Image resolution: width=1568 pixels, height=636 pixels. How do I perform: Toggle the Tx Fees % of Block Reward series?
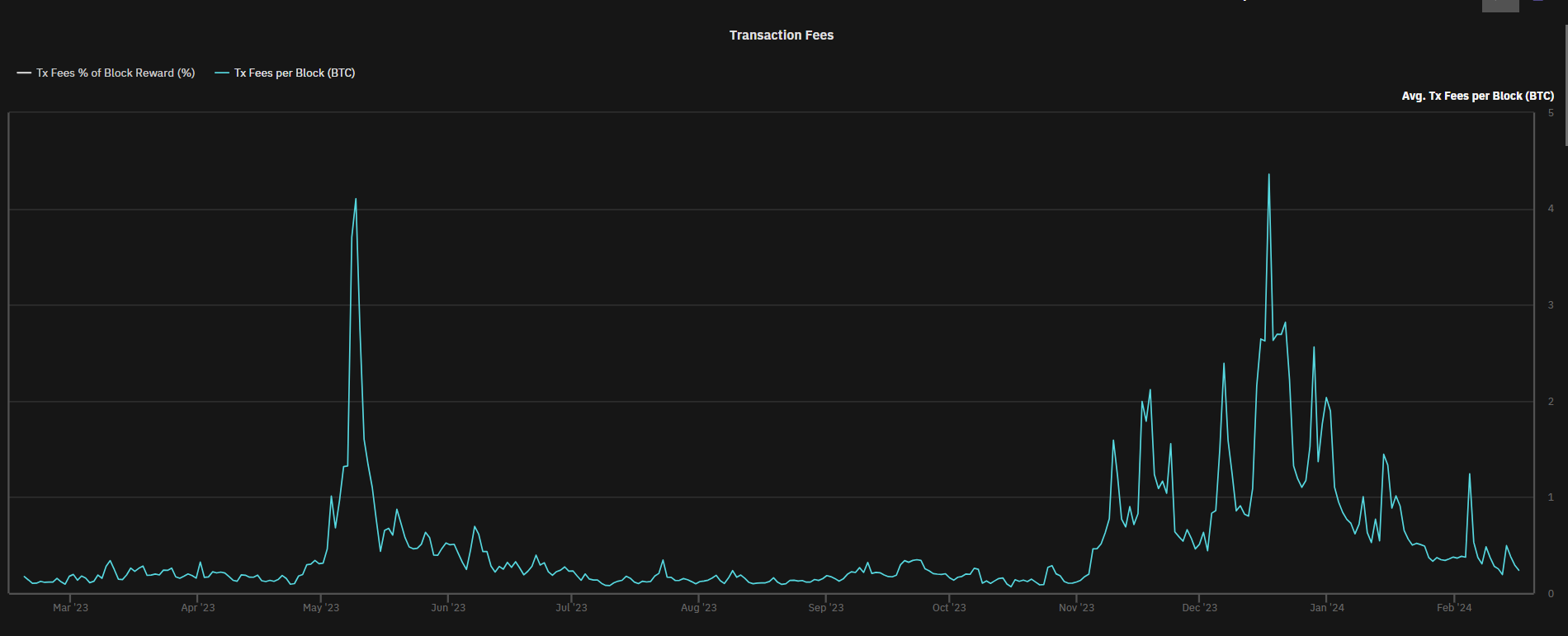click(x=106, y=73)
